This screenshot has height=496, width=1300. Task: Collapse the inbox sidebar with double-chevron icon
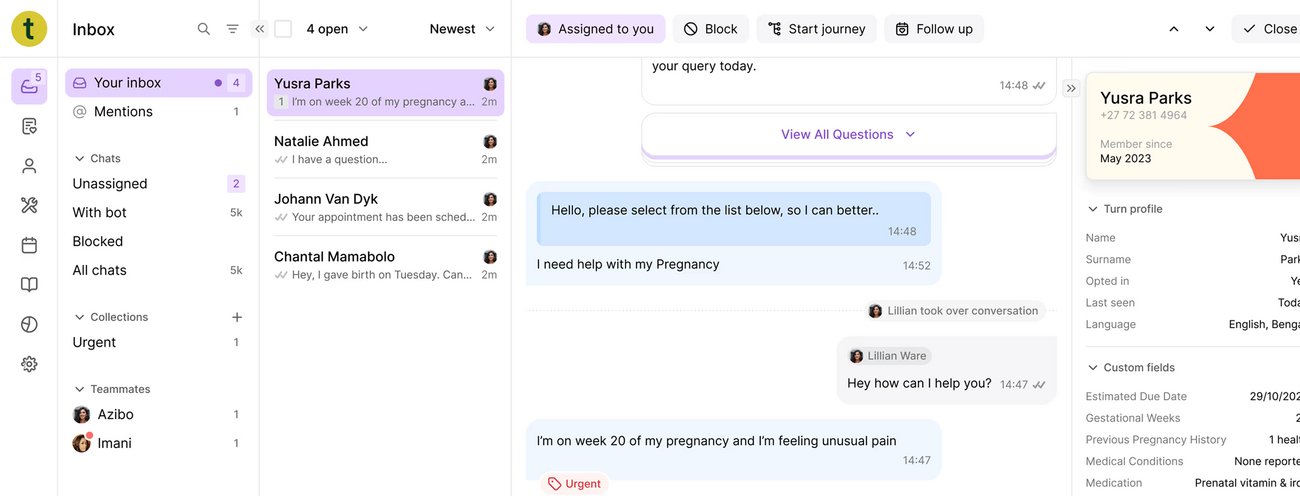point(260,29)
